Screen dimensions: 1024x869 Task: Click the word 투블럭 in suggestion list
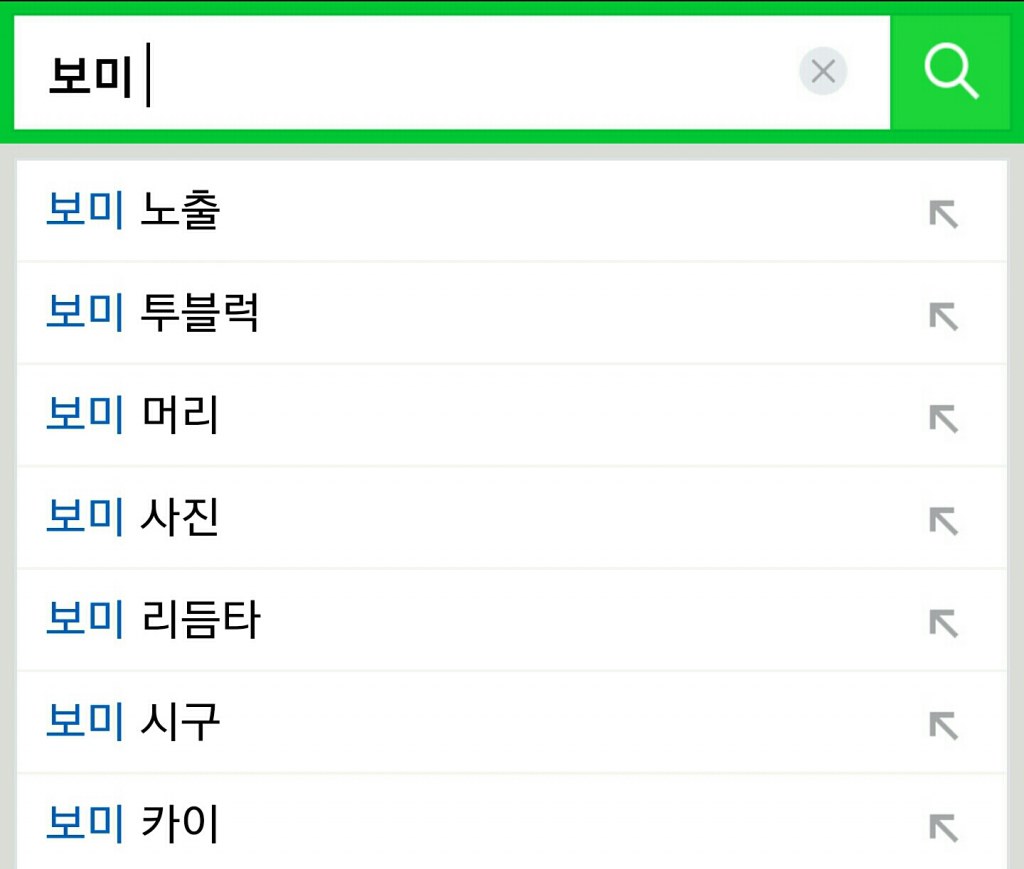pos(200,314)
